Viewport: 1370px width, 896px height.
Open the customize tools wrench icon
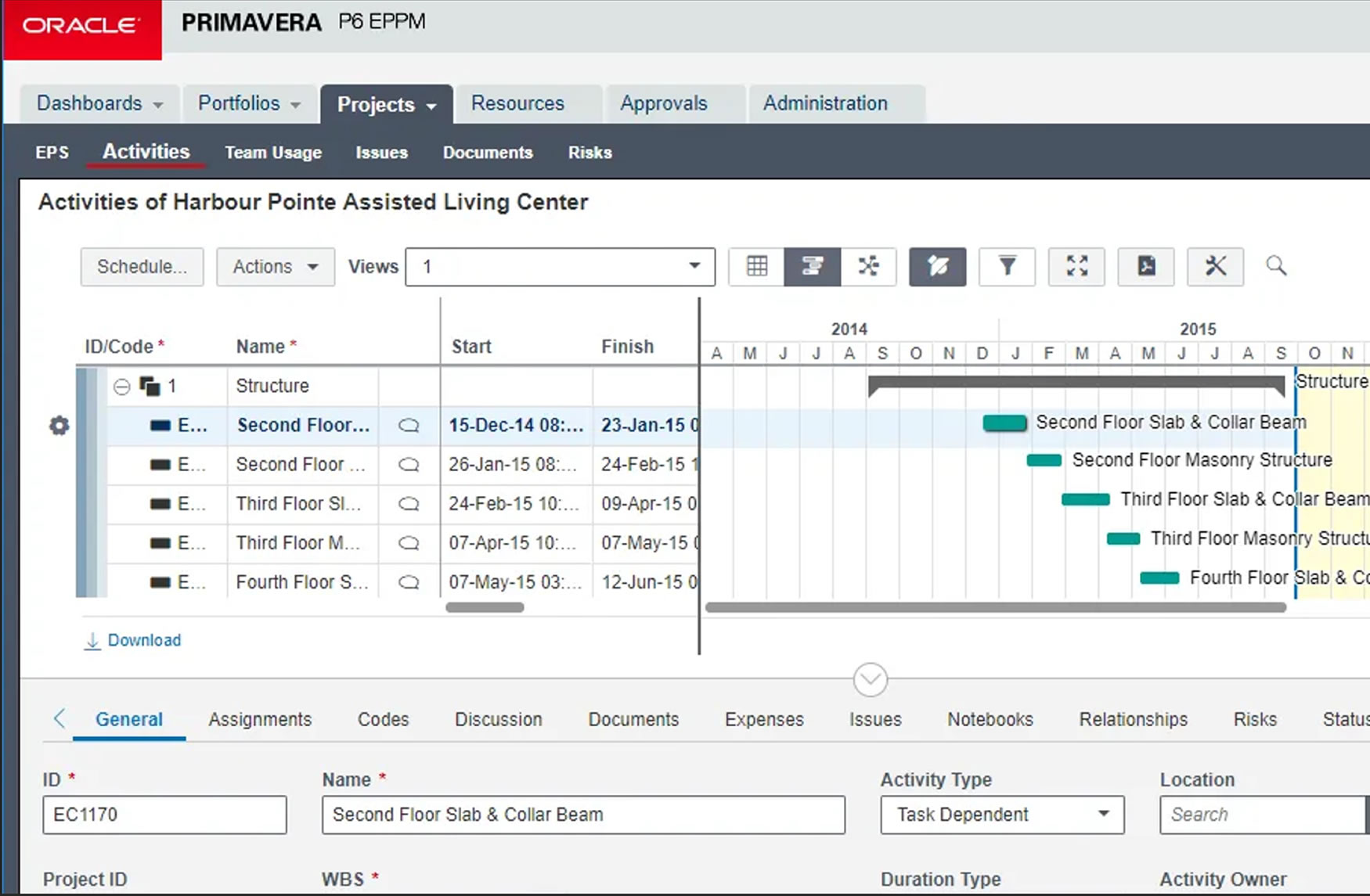[1215, 267]
